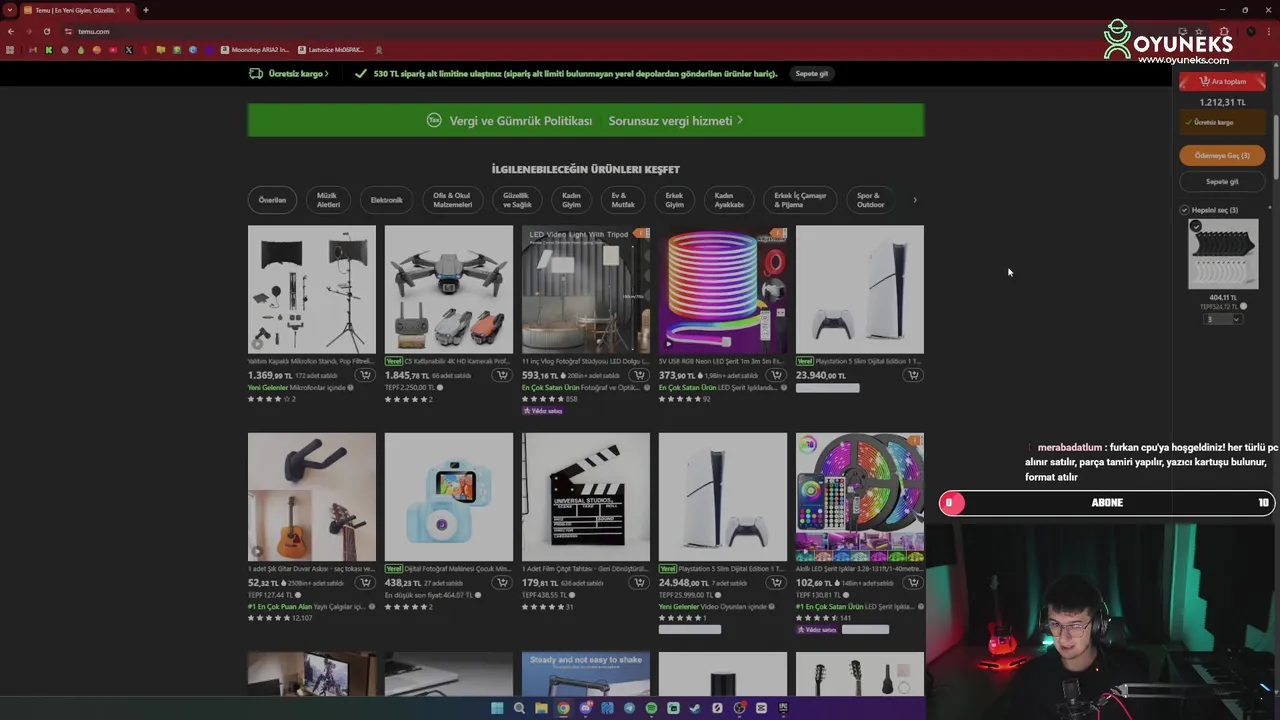
Task: Select the Müzik Aletleri category tab
Action: 328,200
